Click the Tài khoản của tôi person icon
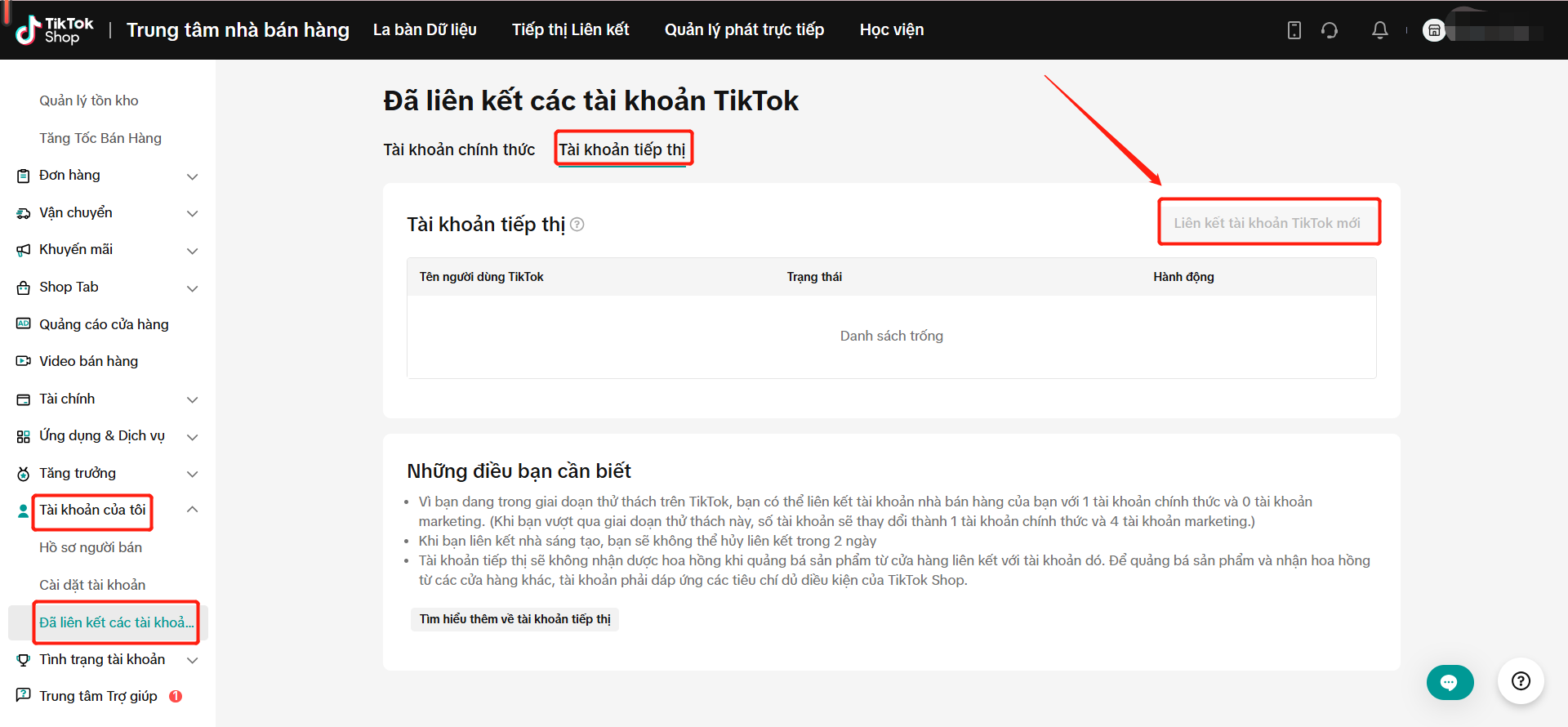The image size is (1568, 727). point(24,511)
